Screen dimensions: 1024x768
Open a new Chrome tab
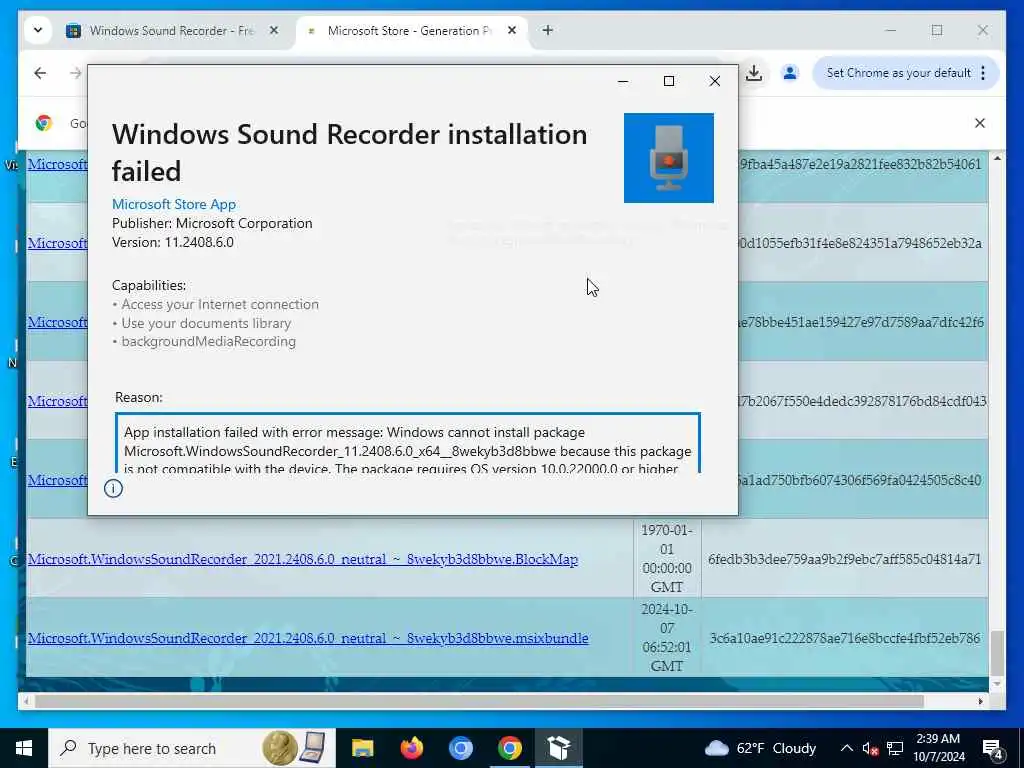coord(547,31)
